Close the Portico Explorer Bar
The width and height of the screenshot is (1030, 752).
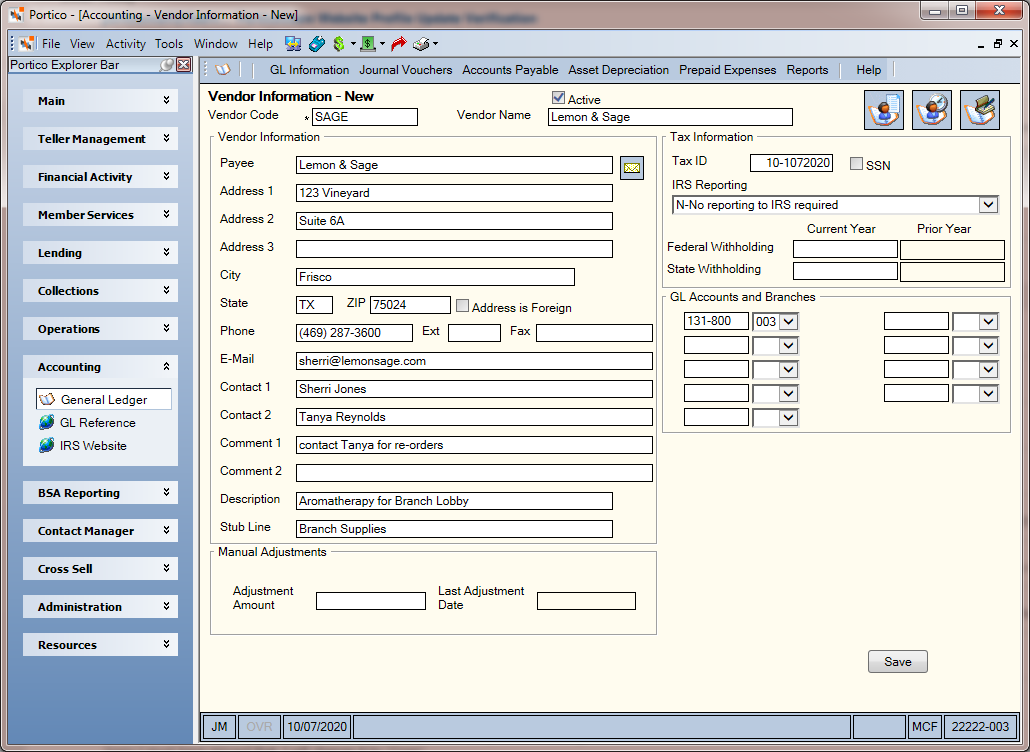[x=184, y=64]
